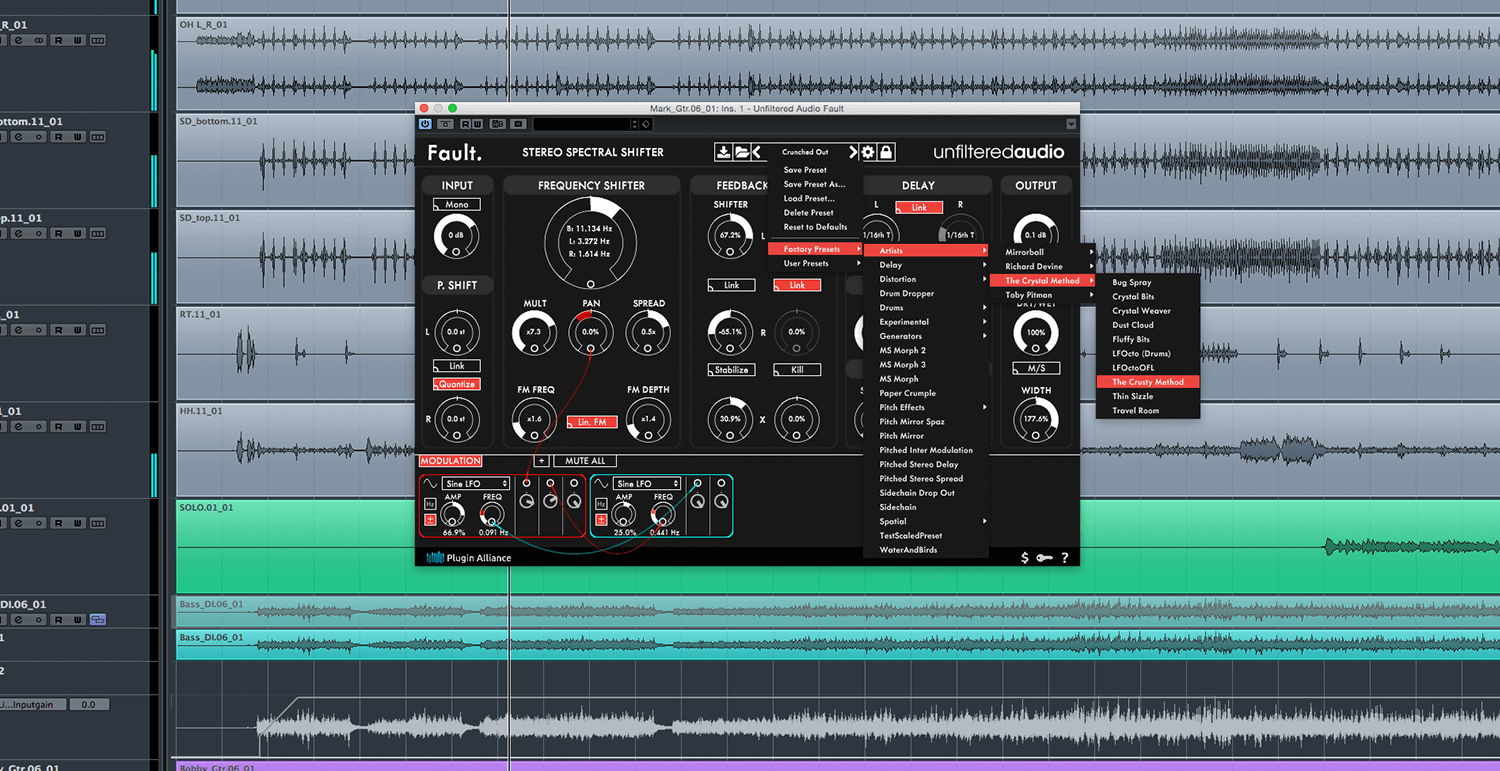Click the MULT x7.3 knob
1500x771 pixels.
(x=534, y=332)
